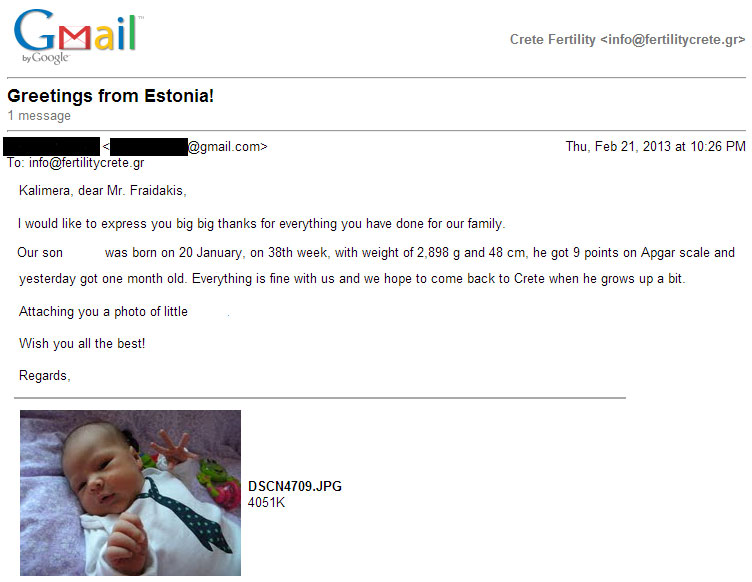Screen dimensions: 752x582
Task: Click the 'by Google' text under logo
Action: pyautogui.click(x=46, y=58)
